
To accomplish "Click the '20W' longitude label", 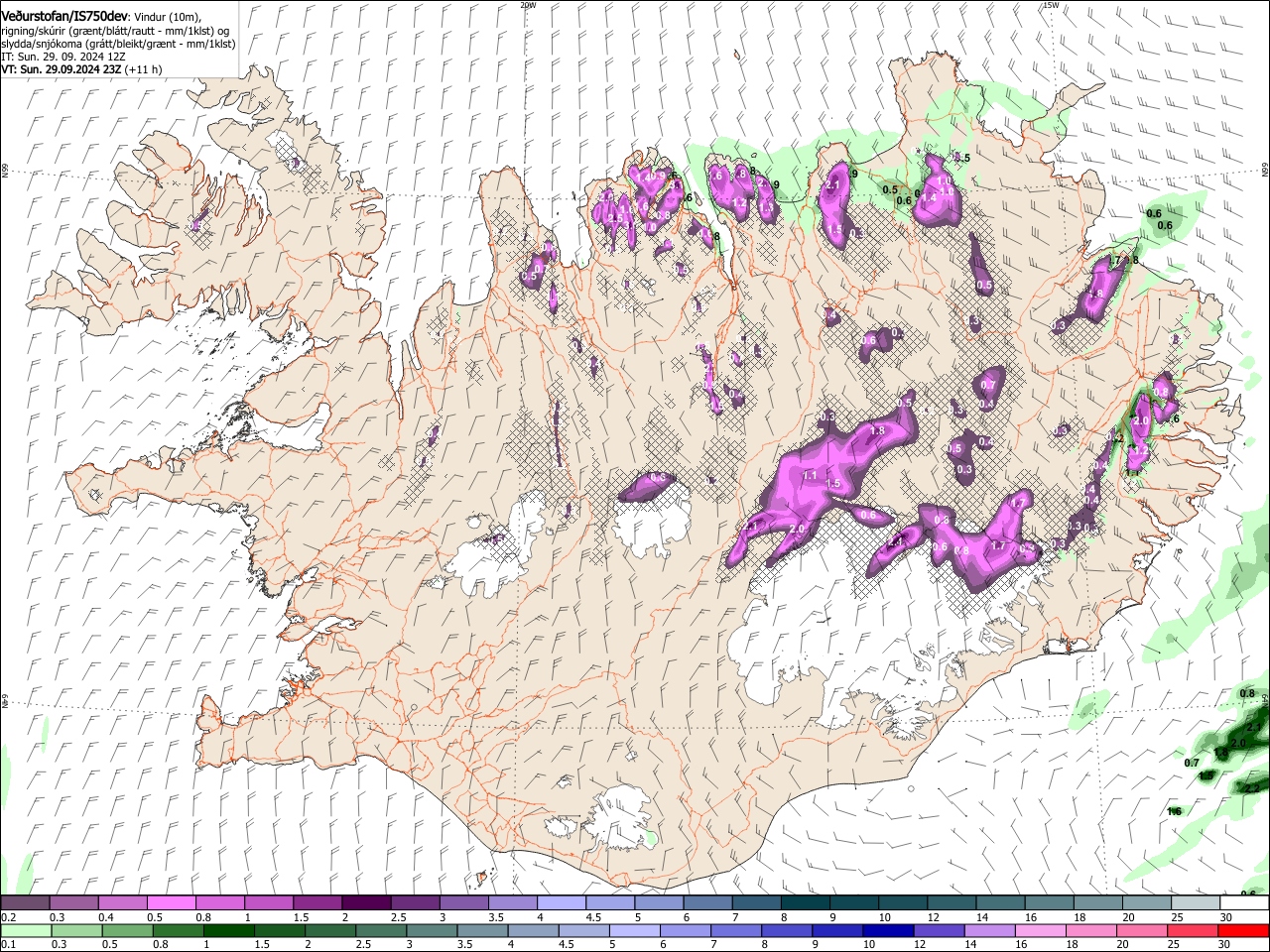I will 528,5.
